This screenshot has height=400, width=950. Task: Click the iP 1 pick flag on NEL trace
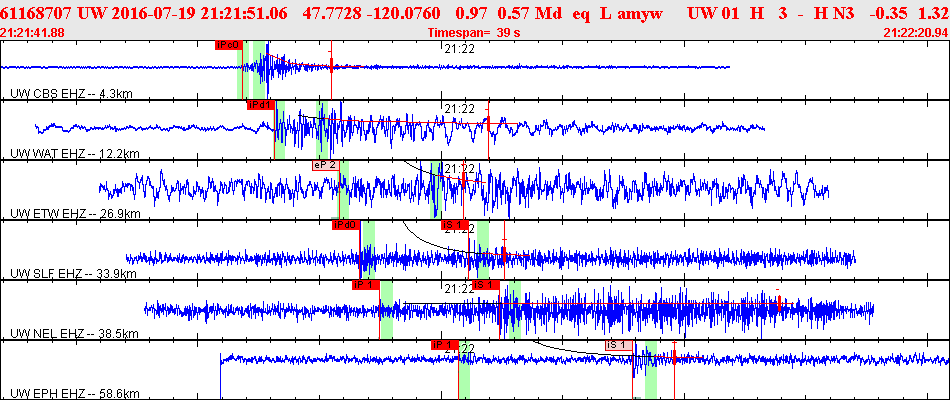(365, 285)
